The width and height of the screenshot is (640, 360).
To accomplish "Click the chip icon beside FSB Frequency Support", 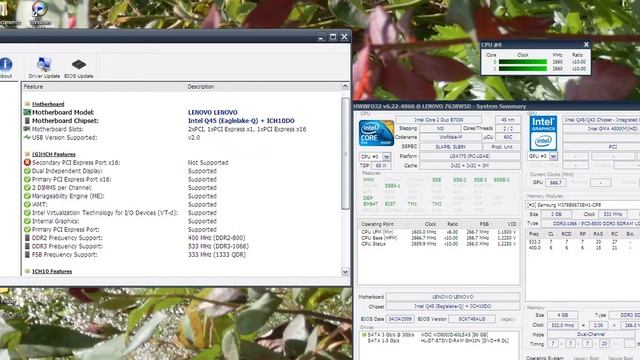I will [x=27, y=255].
